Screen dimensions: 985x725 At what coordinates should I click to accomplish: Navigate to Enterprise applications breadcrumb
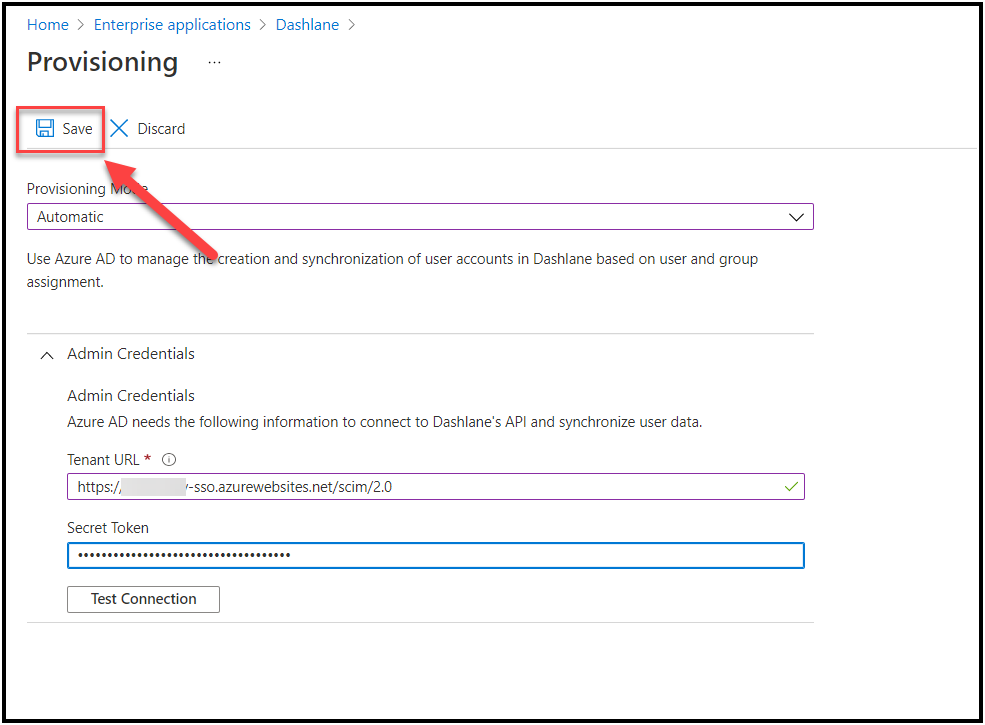[x=172, y=25]
